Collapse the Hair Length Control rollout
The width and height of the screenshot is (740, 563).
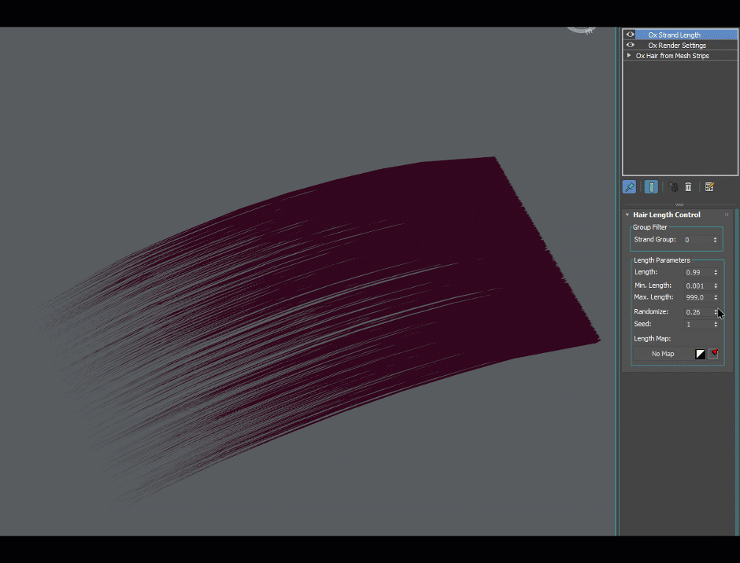pyautogui.click(x=627, y=215)
